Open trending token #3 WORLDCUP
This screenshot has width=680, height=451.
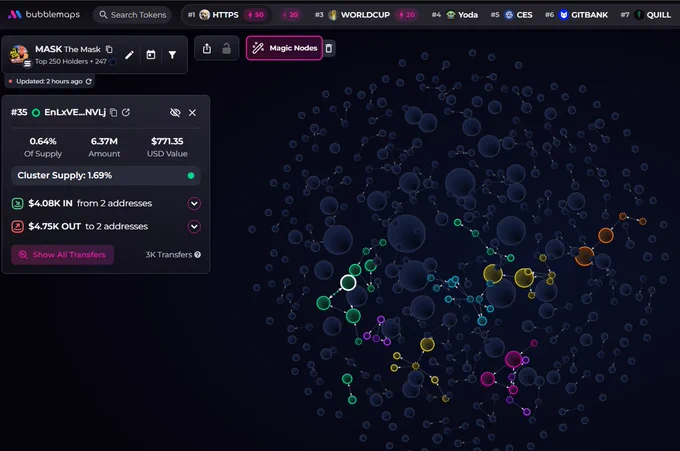pyautogui.click(x=365, y=15)
